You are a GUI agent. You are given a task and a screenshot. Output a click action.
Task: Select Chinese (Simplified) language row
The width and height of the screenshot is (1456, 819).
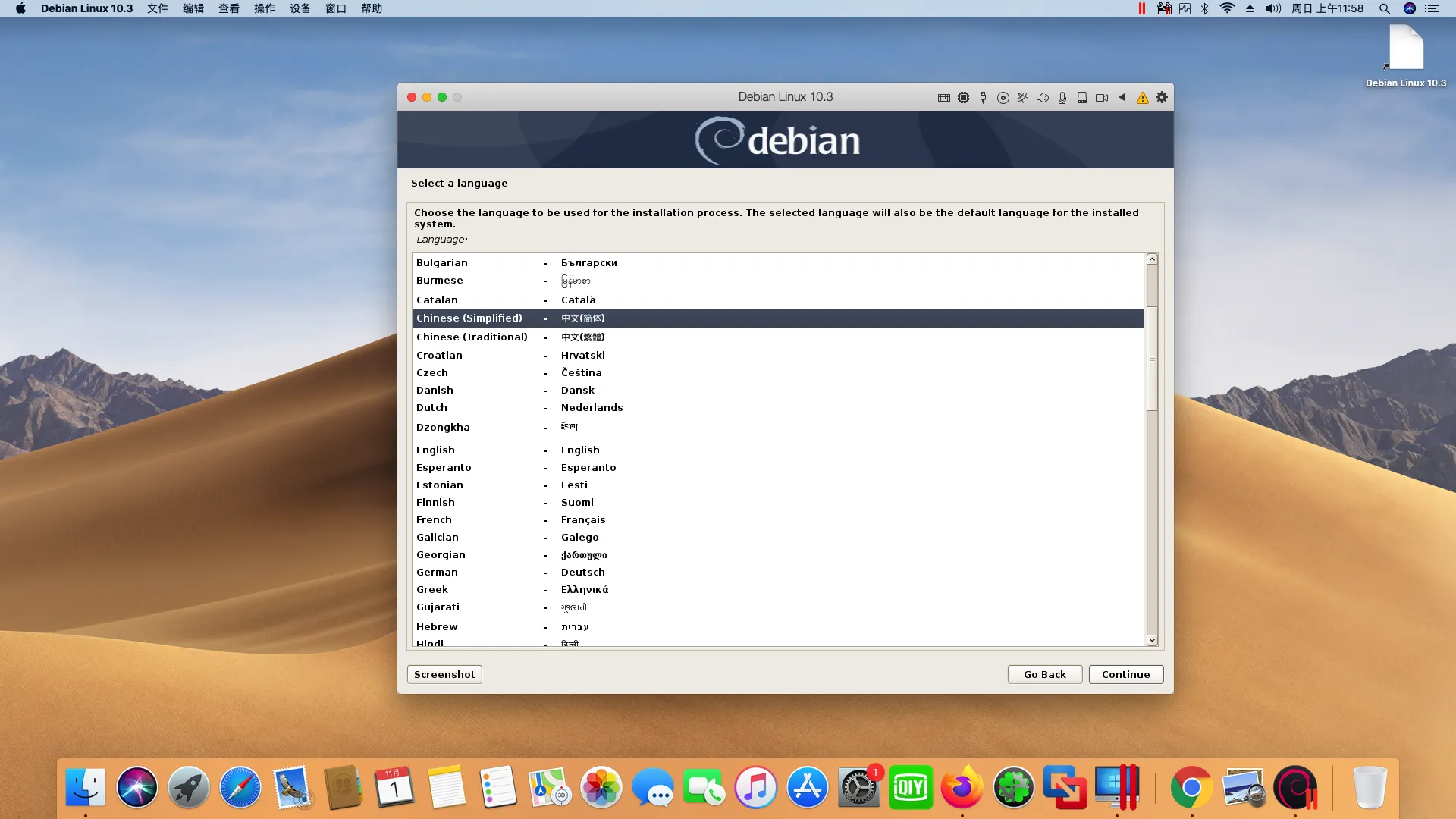[x=779, y=318]
